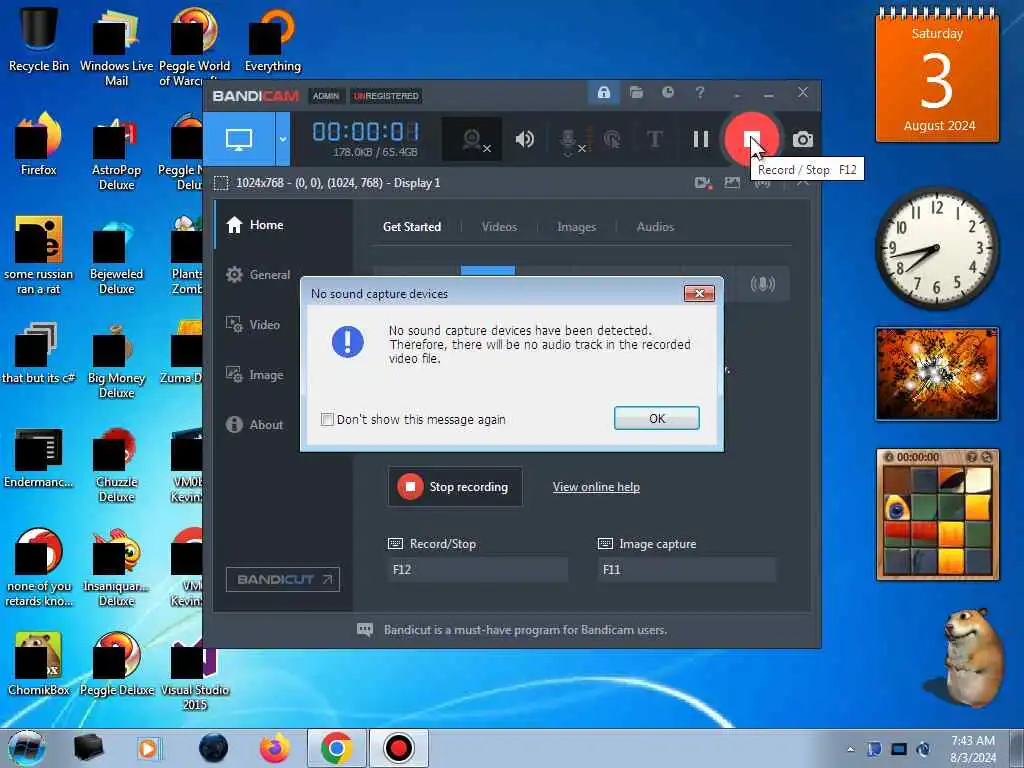Open the View online help link
This screenshot has width=1024, height=768.
point(596,487)
